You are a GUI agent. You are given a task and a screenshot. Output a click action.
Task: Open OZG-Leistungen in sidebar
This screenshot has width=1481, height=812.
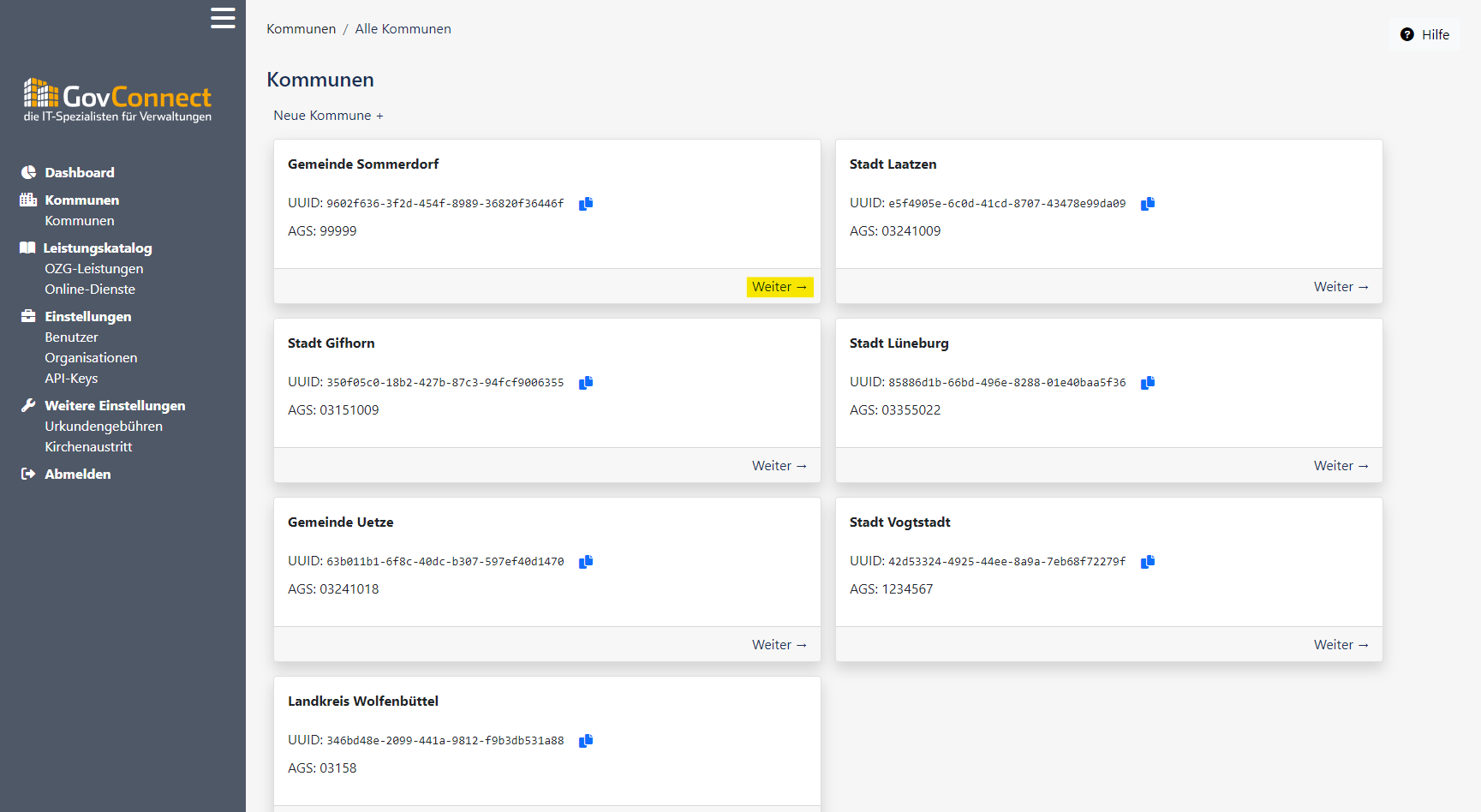tap(94, 268)
